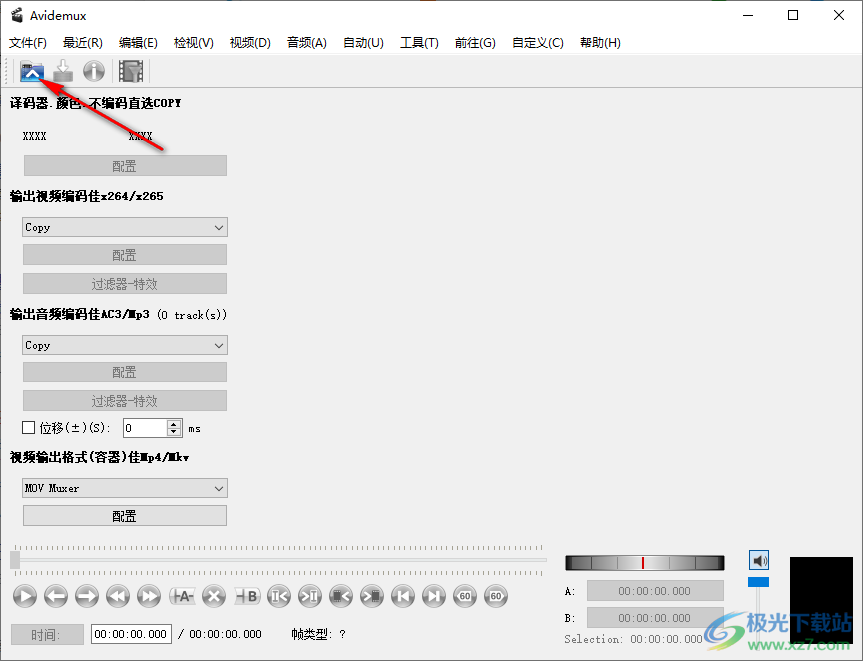Click the Open Video folder icon
Viewport: 863px width, 661px height.
click(33, 71)
